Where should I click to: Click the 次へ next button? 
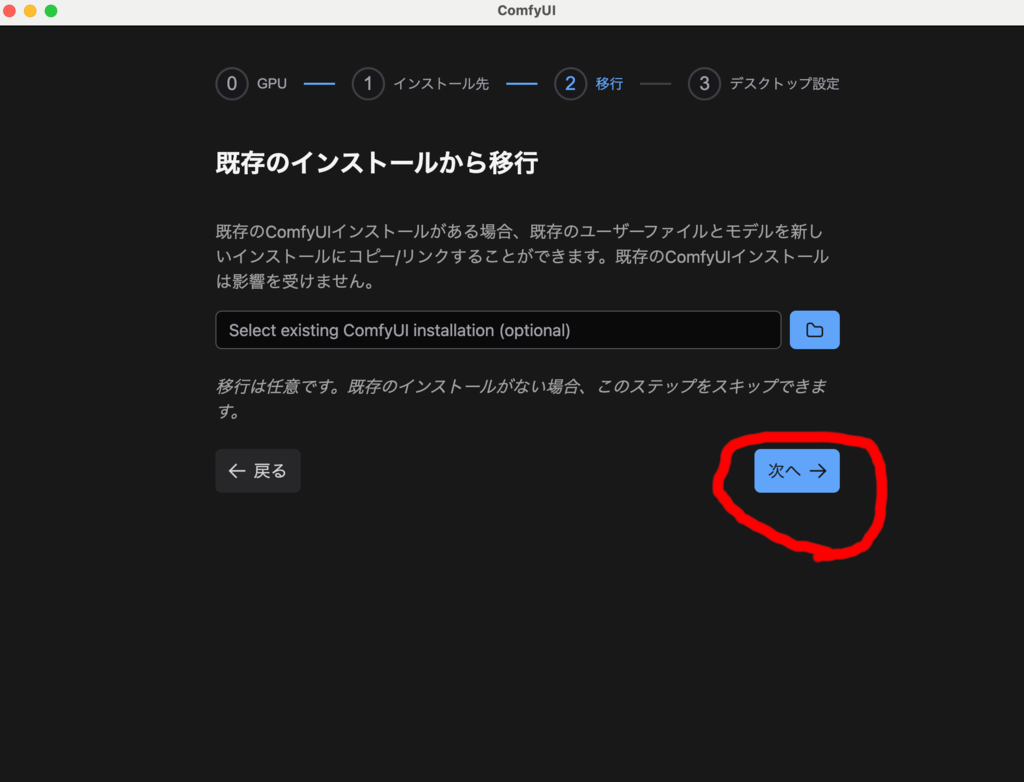click(x=797, y=470)
